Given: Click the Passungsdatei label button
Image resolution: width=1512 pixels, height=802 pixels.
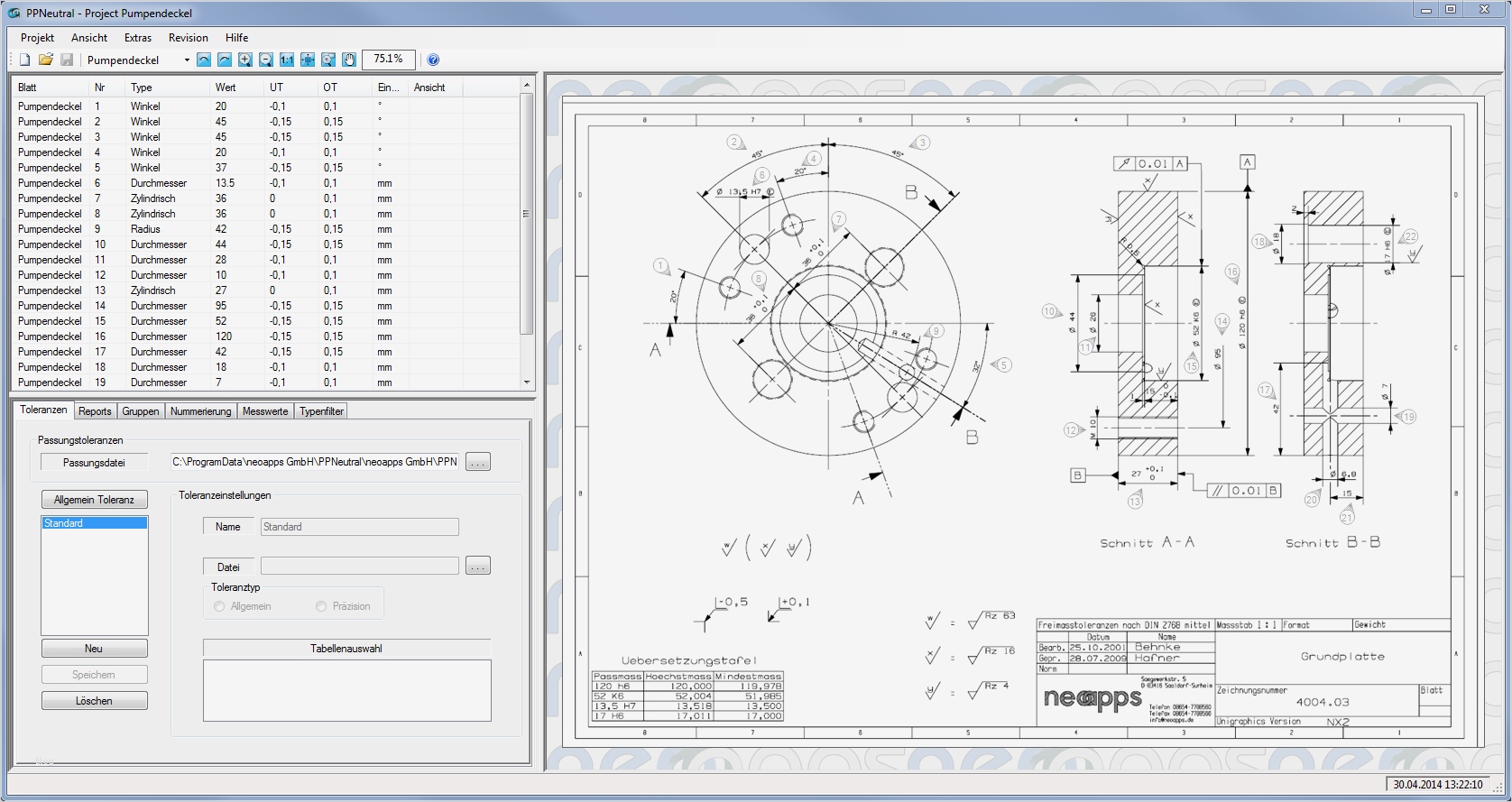Looking at the screenshot, I should [x=94, y=463].
